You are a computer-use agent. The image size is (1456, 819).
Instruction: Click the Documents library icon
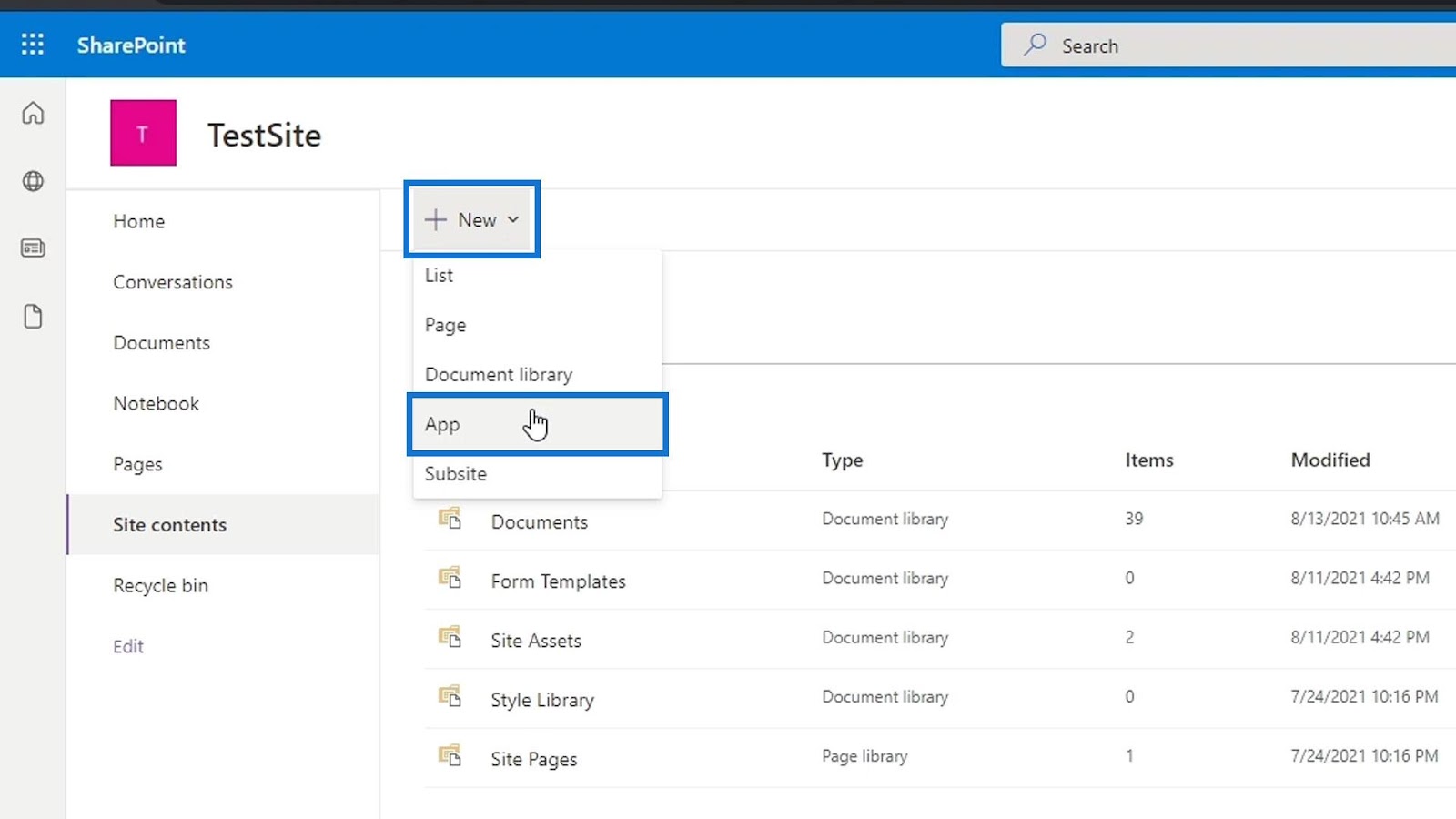[450, 519]
